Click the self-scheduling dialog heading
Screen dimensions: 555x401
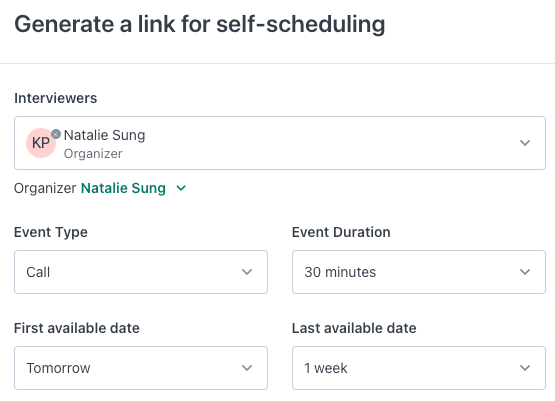(200, 24)
